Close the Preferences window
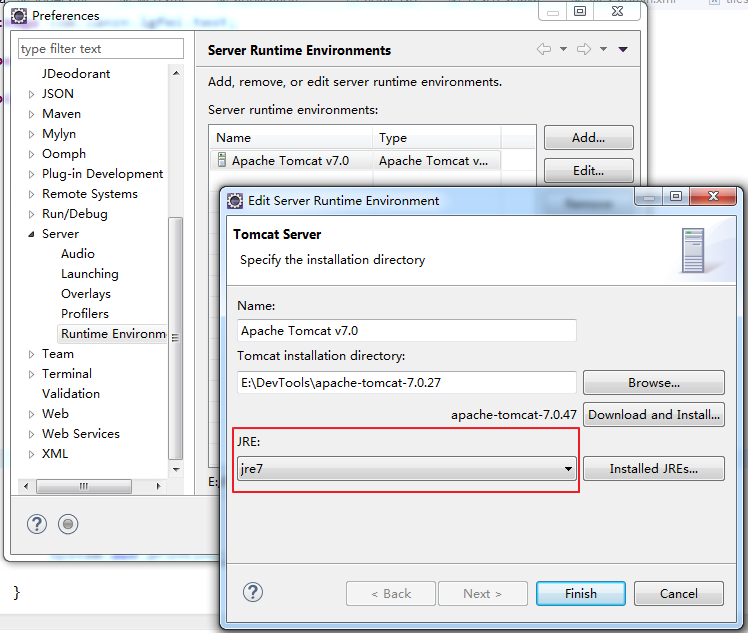Image resolution: width=748 pixels, height=633 pixels. [617, 11]
